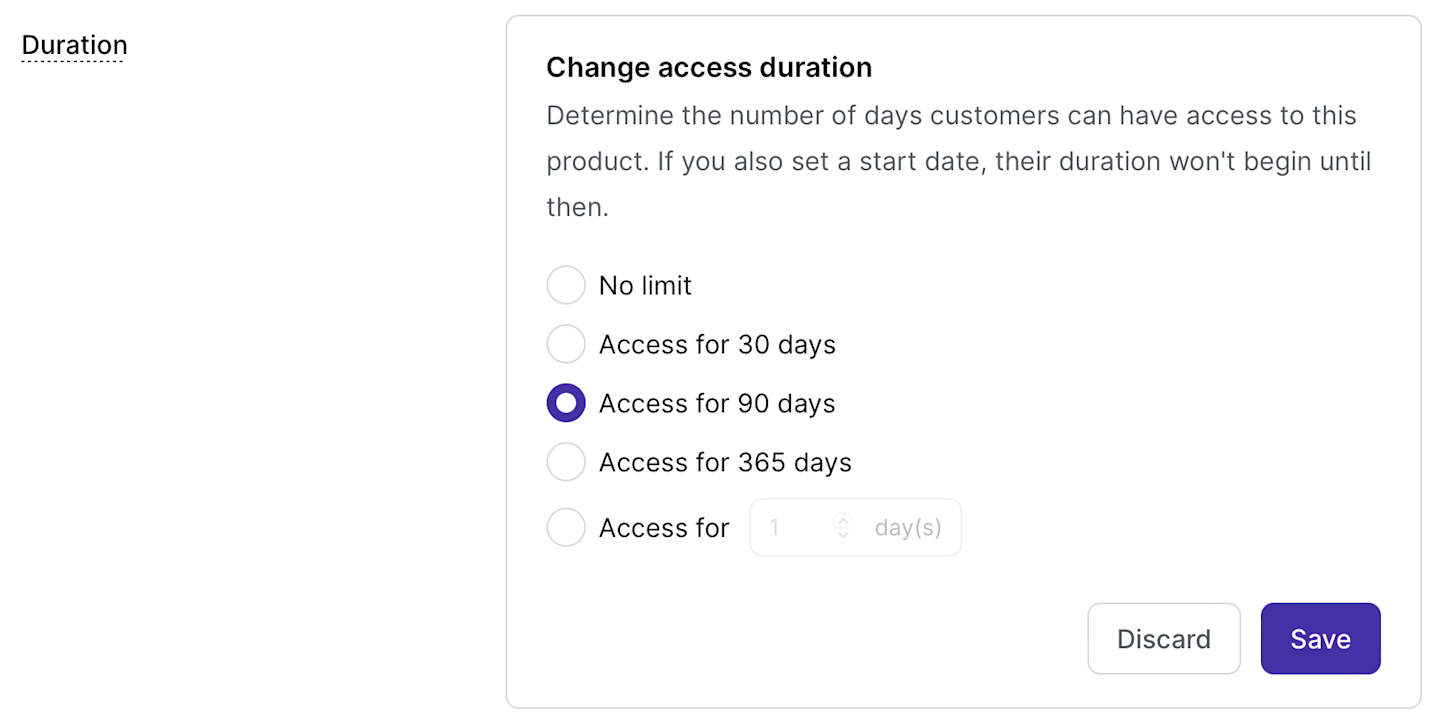The width and height of the screenshot is (1440, 727).
Task: Click the dotted-underlined Duration label
Action: [x=75, y=45]
